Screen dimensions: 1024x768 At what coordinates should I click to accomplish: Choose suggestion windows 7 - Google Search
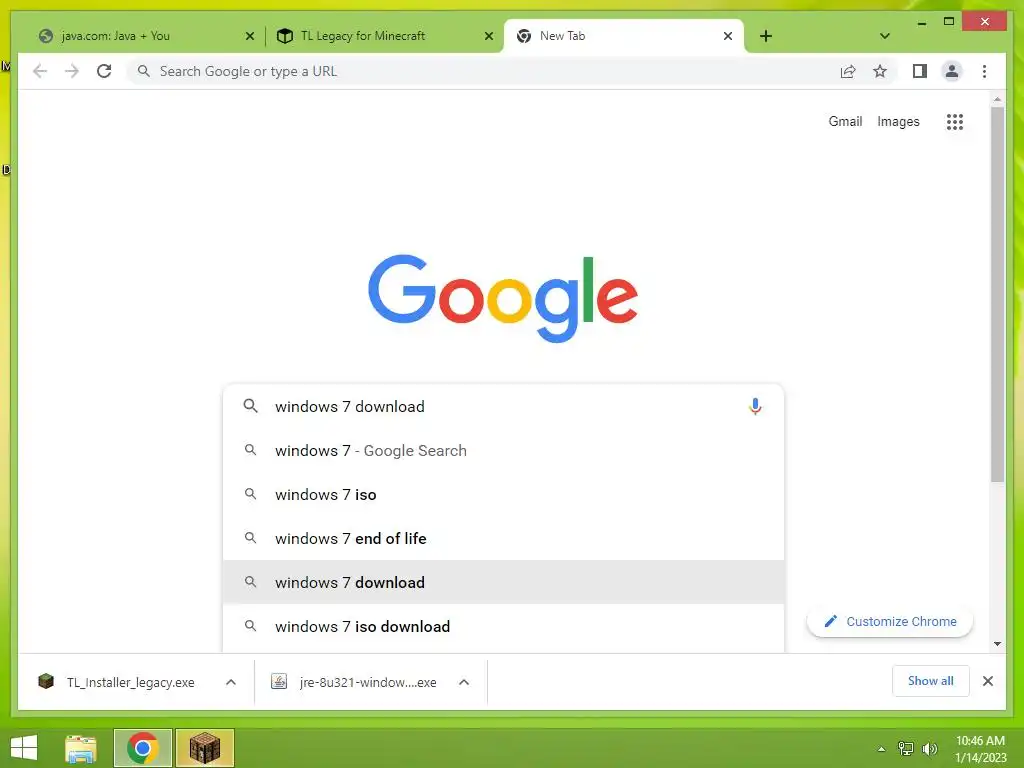(x=503, y=451)
